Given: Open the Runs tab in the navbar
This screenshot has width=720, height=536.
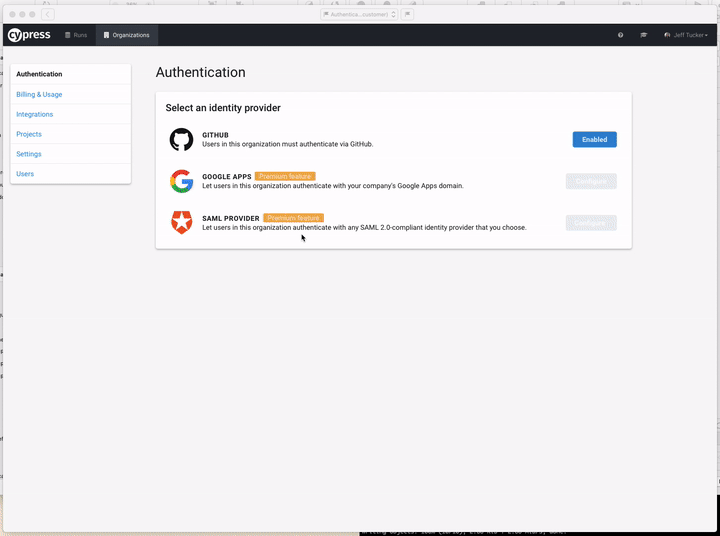Looking at the screenshot, I should [x=76, y=35].
